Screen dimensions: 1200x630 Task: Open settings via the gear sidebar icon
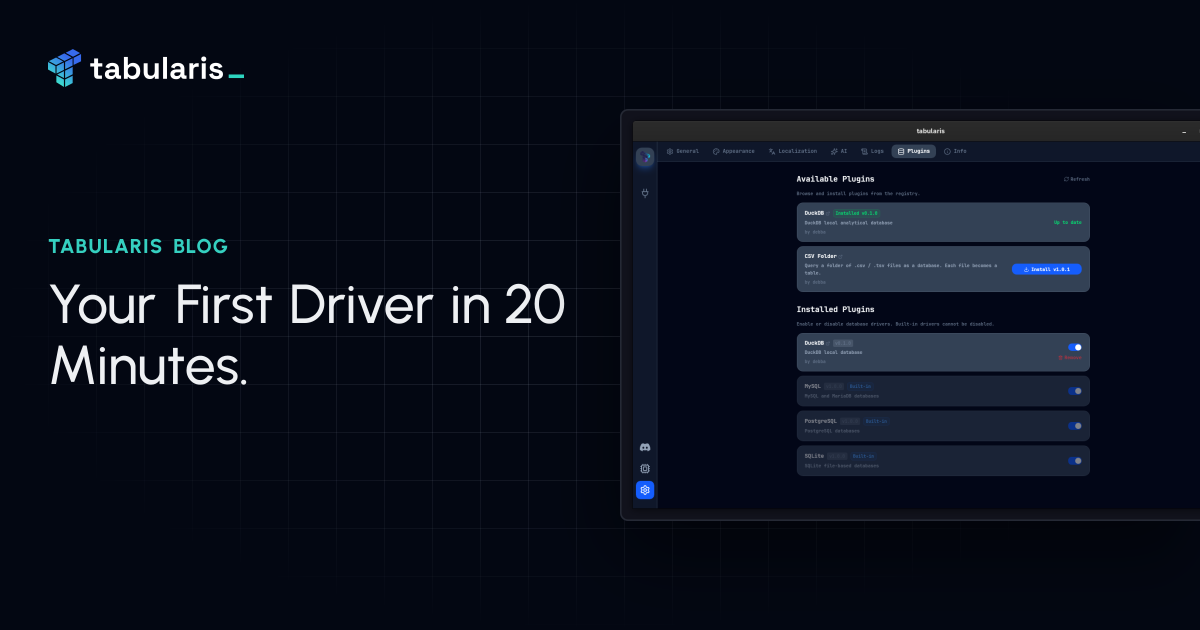point(645,490)
